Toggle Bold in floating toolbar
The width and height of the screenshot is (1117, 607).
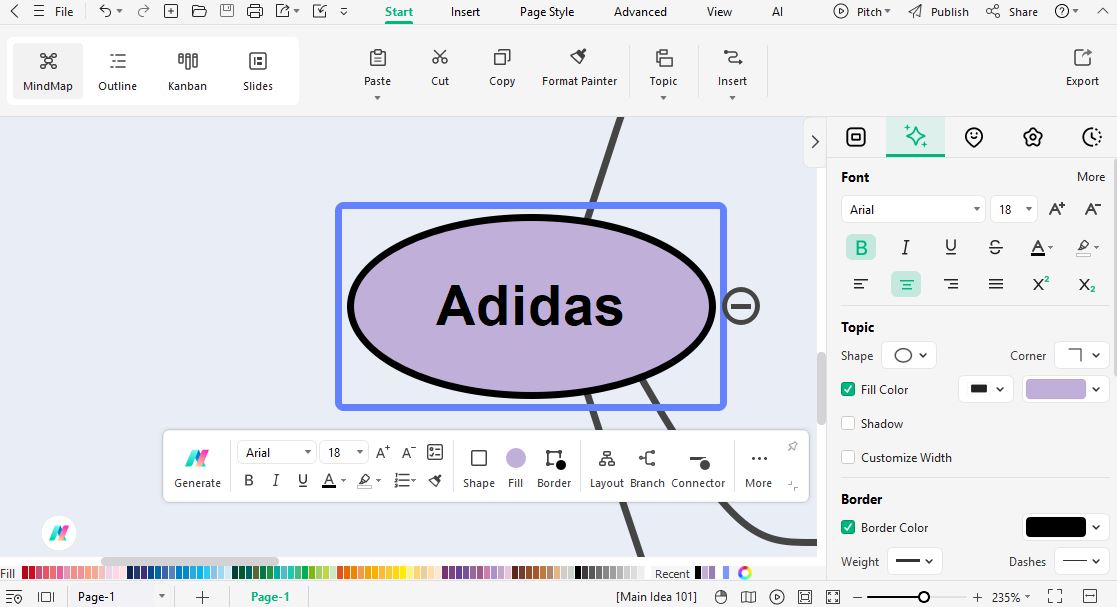point(249,480)
